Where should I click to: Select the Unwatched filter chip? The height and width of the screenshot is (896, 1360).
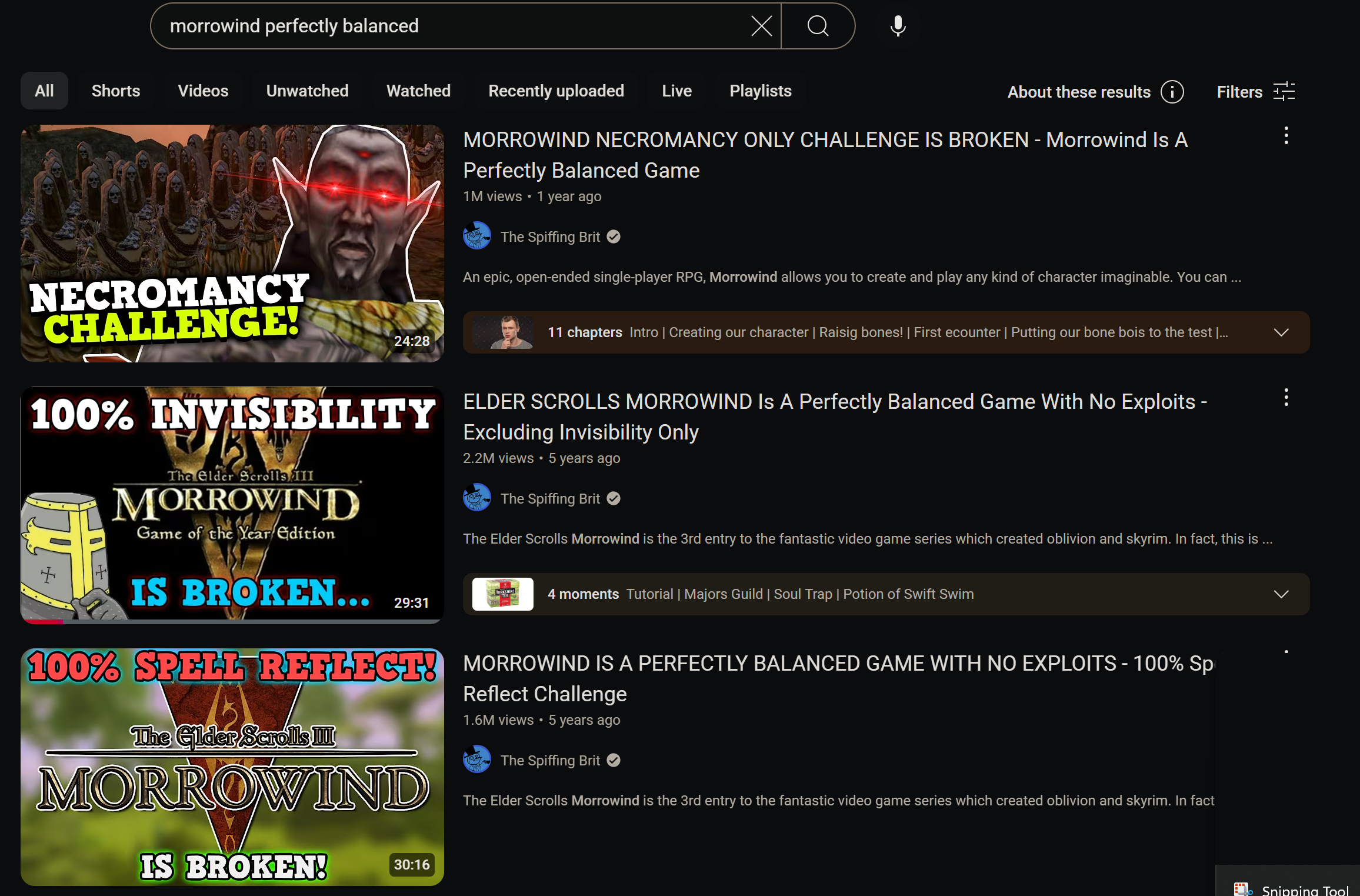coord(307,91)
